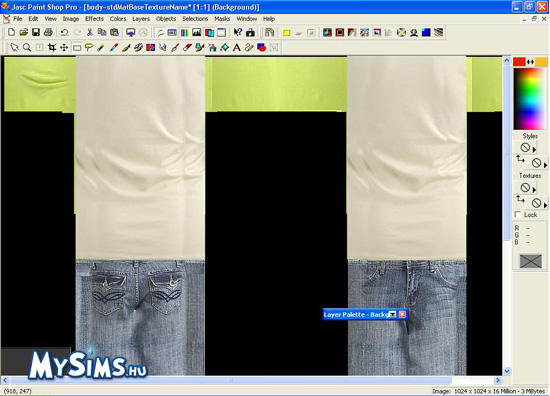Viewport: 550px width, 396px height.
Task: Click the yellow square toolbar icon
Action: click(286, 33)
